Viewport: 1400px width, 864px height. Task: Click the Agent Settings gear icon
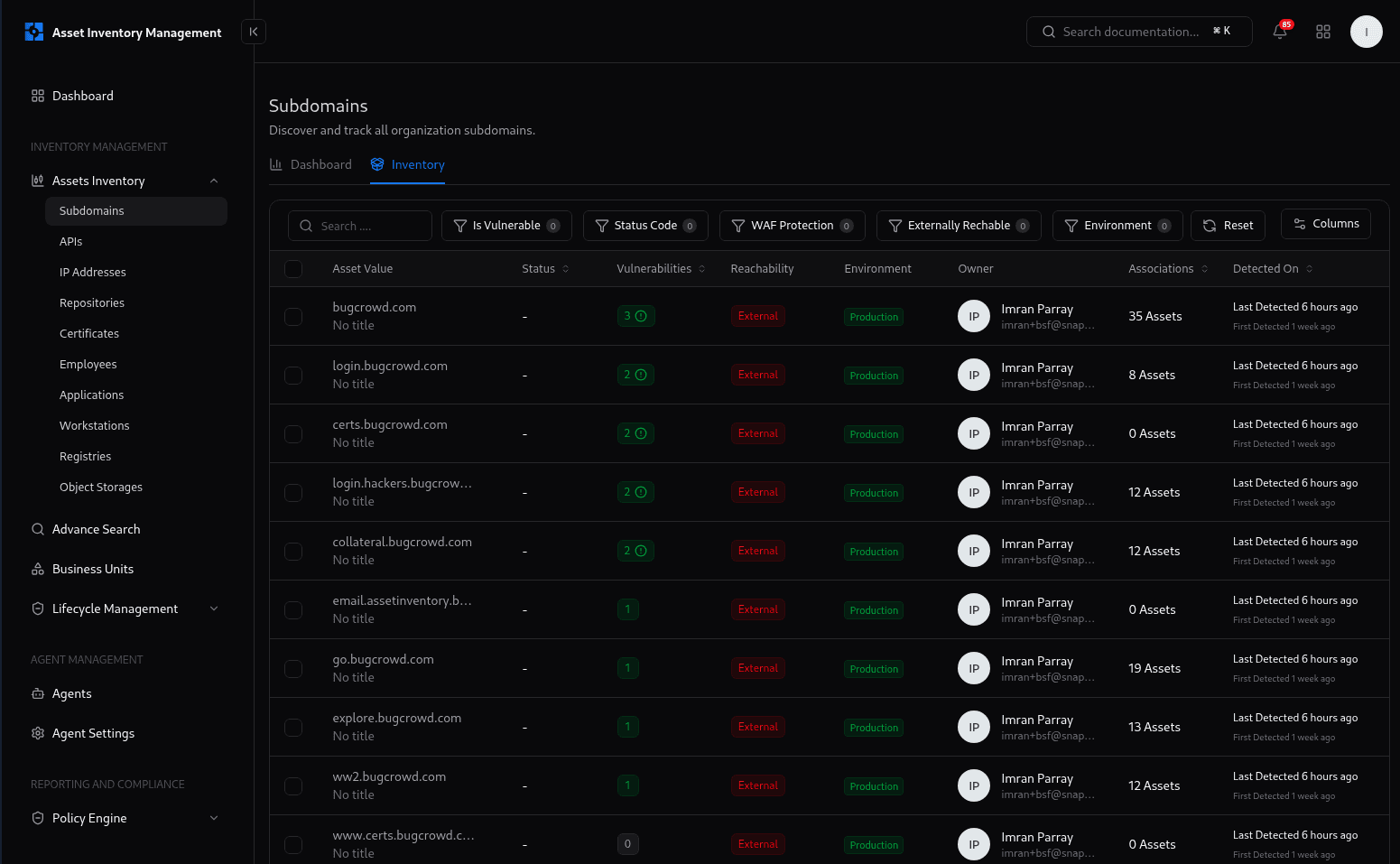coord(38,733)
